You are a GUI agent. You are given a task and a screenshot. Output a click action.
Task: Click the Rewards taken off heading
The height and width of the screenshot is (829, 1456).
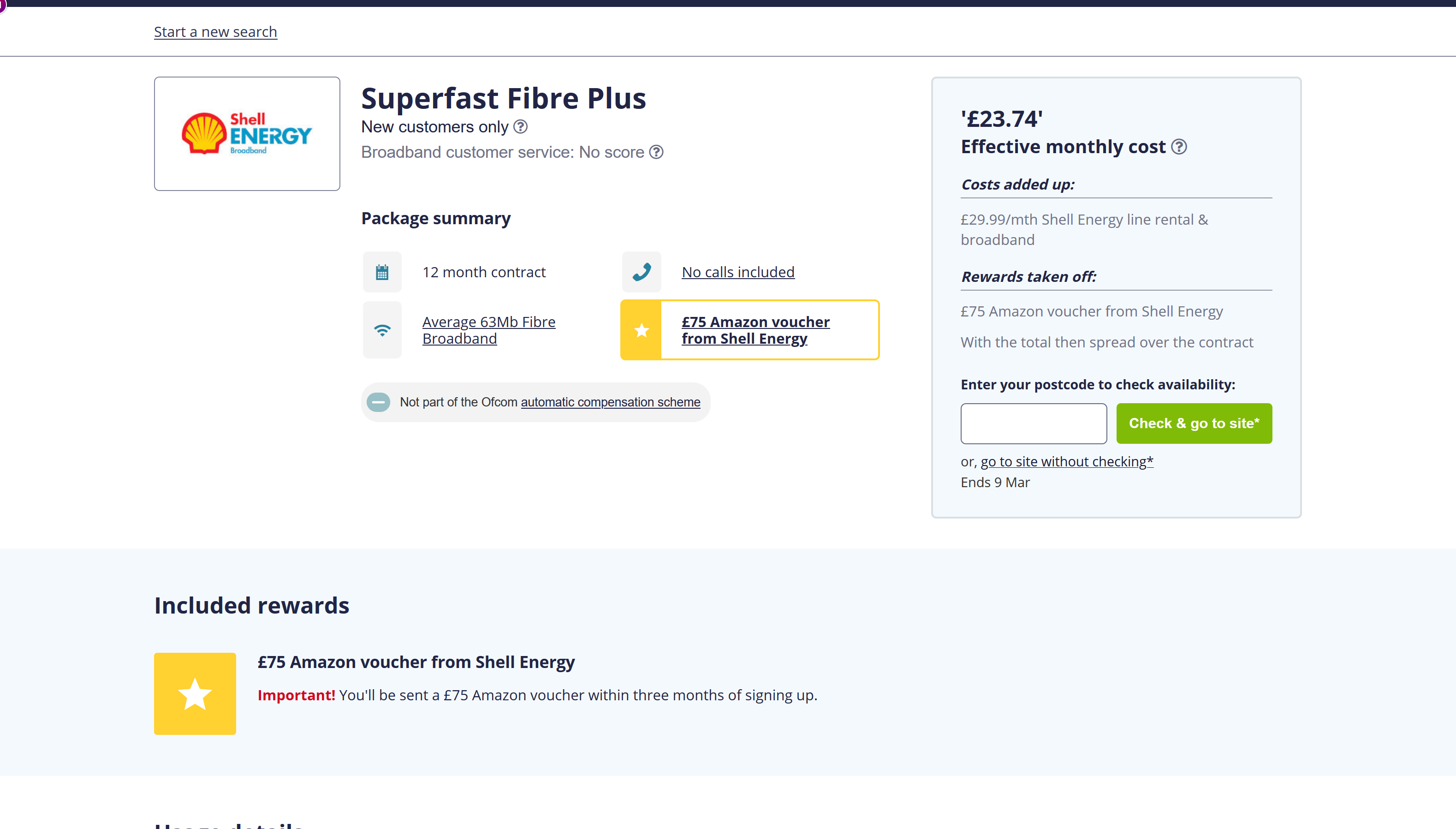(1028, 277)
